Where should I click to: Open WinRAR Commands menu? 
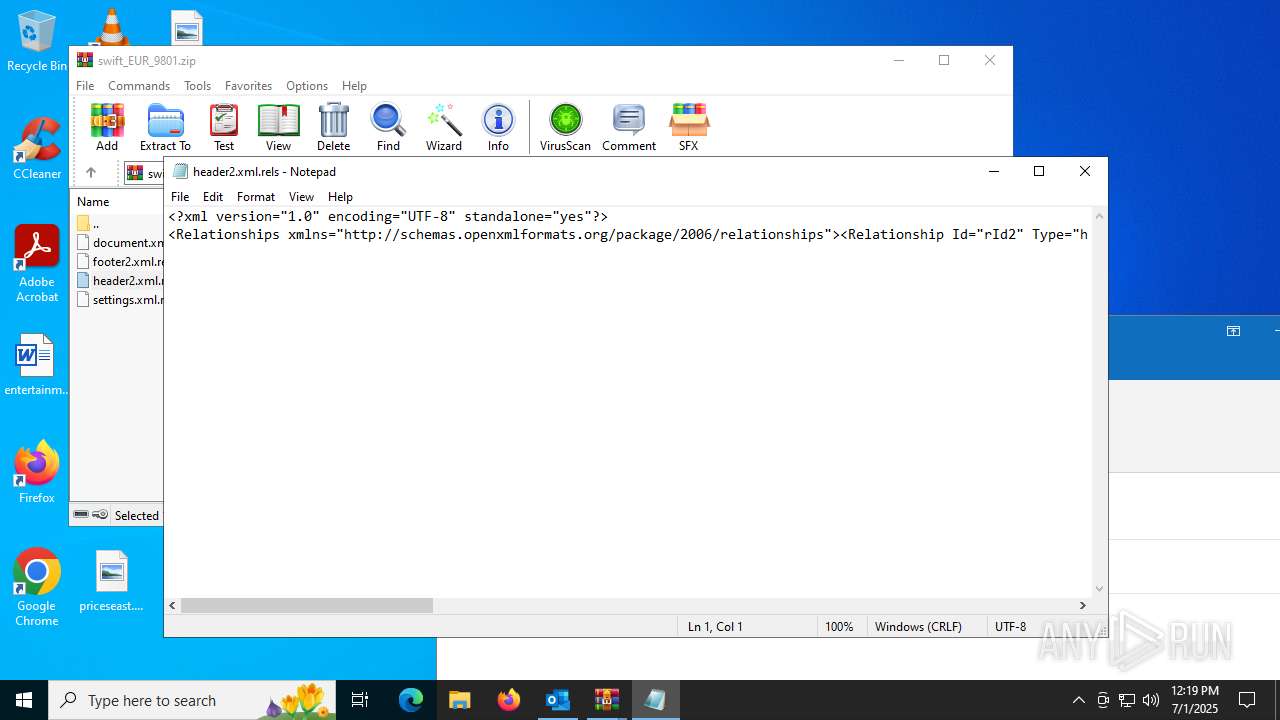139,86
